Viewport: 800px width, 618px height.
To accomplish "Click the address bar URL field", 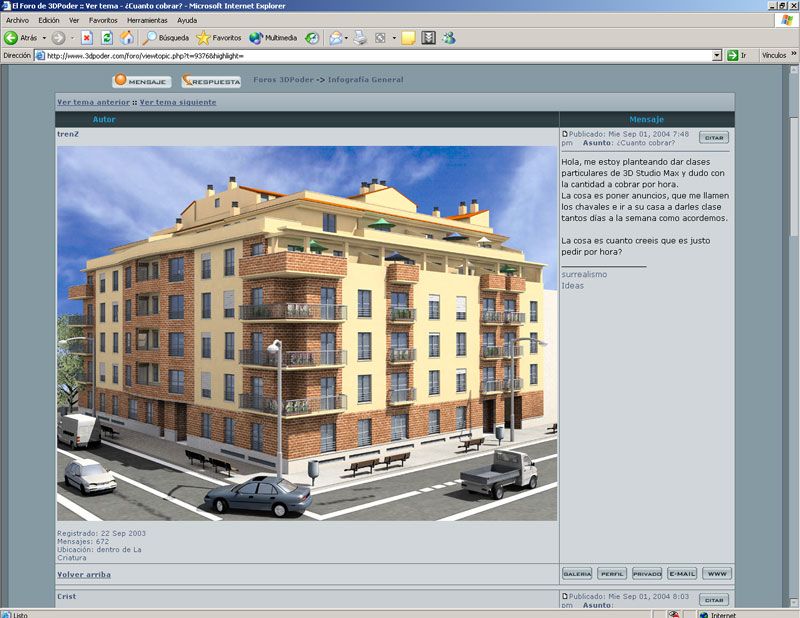I will pos(378,56).
